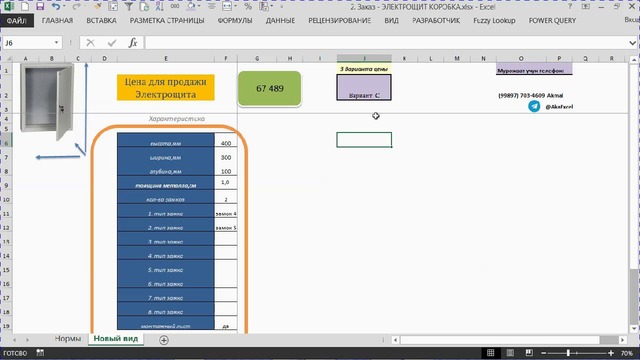The width and height of the screenshot is (640, 360).
Task: Click the 000 thousands separator icon
Action: pos(175,6)
